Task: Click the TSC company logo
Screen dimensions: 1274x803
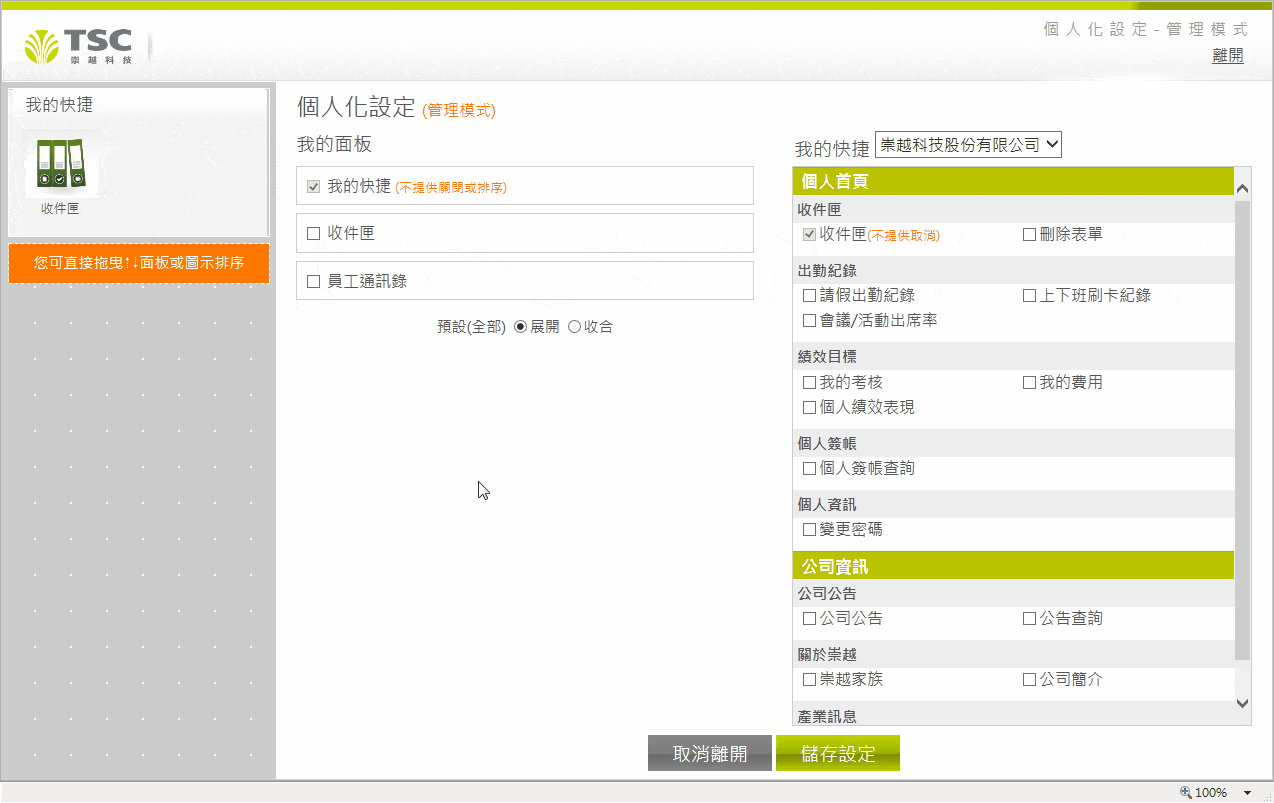Action: (80, 45)
